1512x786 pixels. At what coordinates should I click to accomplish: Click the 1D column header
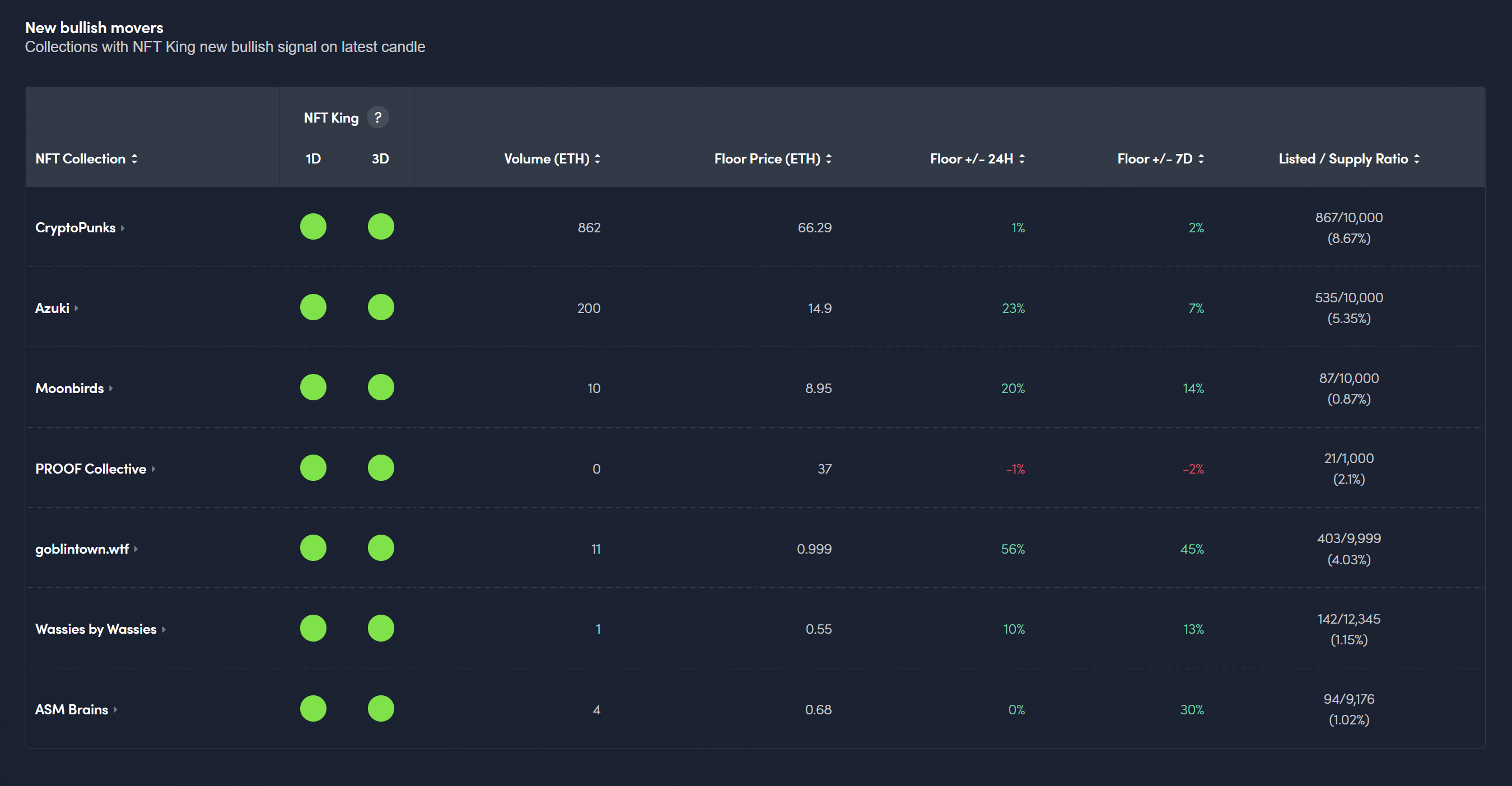click(313, 159)
